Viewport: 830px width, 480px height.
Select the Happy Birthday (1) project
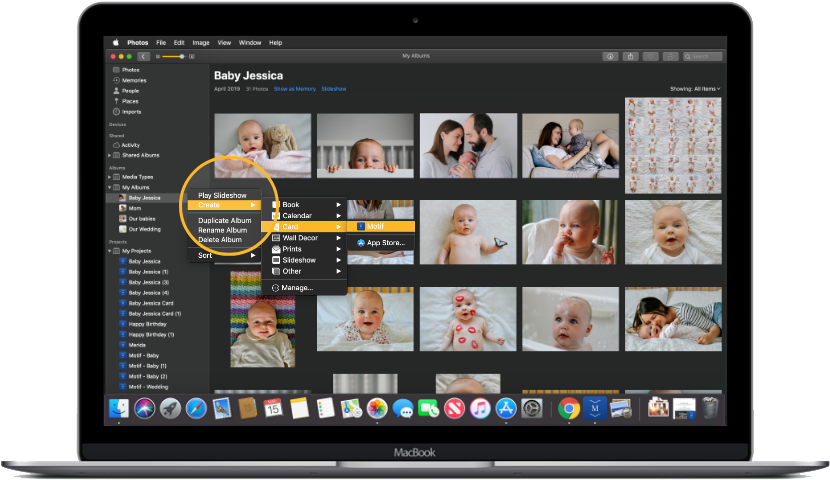click(147, 334)
